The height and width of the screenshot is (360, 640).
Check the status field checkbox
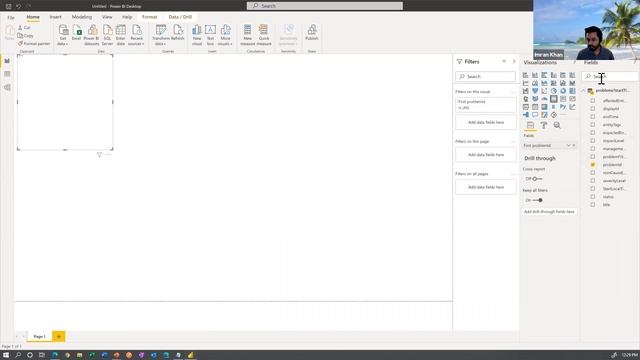(593, 197)
